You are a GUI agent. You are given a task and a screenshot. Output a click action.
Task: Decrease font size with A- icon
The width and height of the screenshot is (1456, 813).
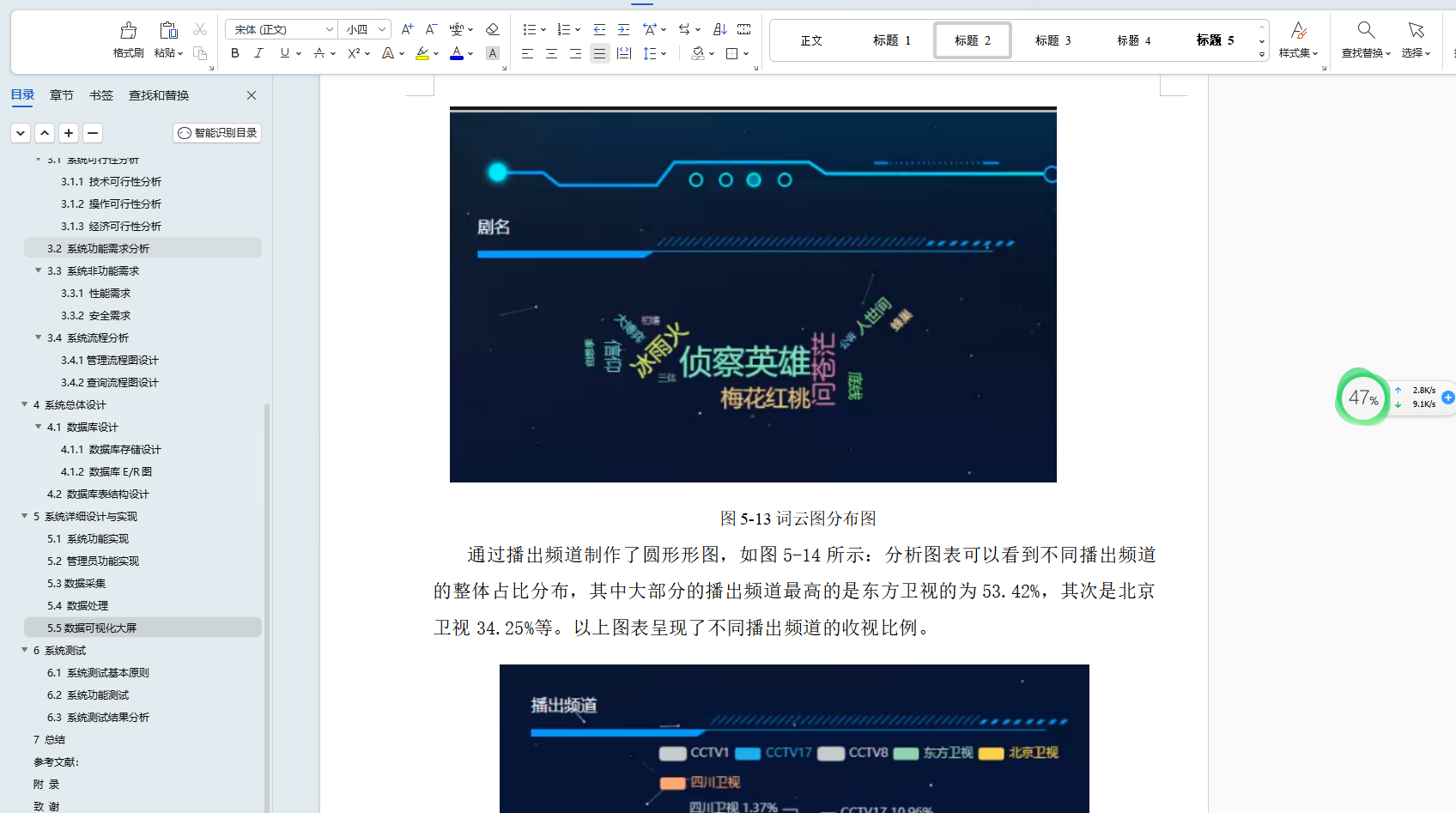pos(432,29)
